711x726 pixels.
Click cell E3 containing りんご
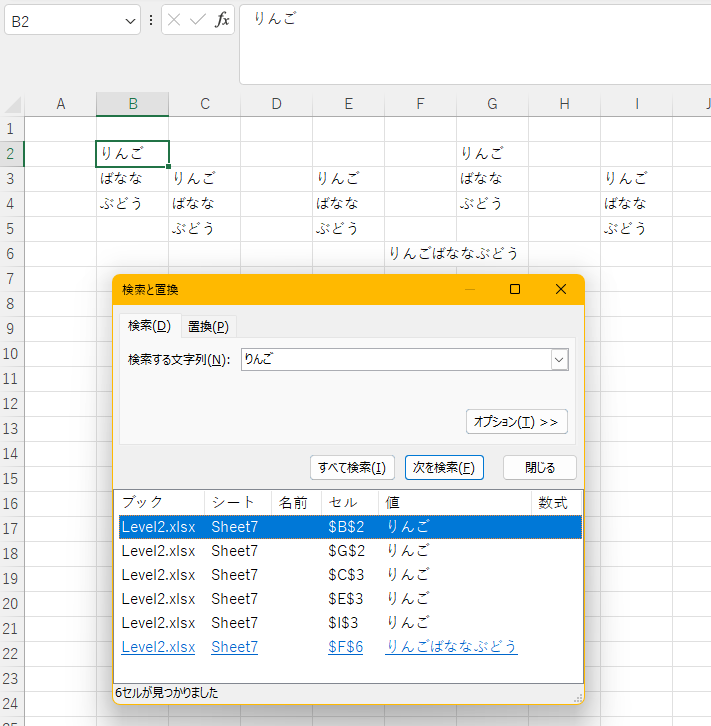[349, 179]
